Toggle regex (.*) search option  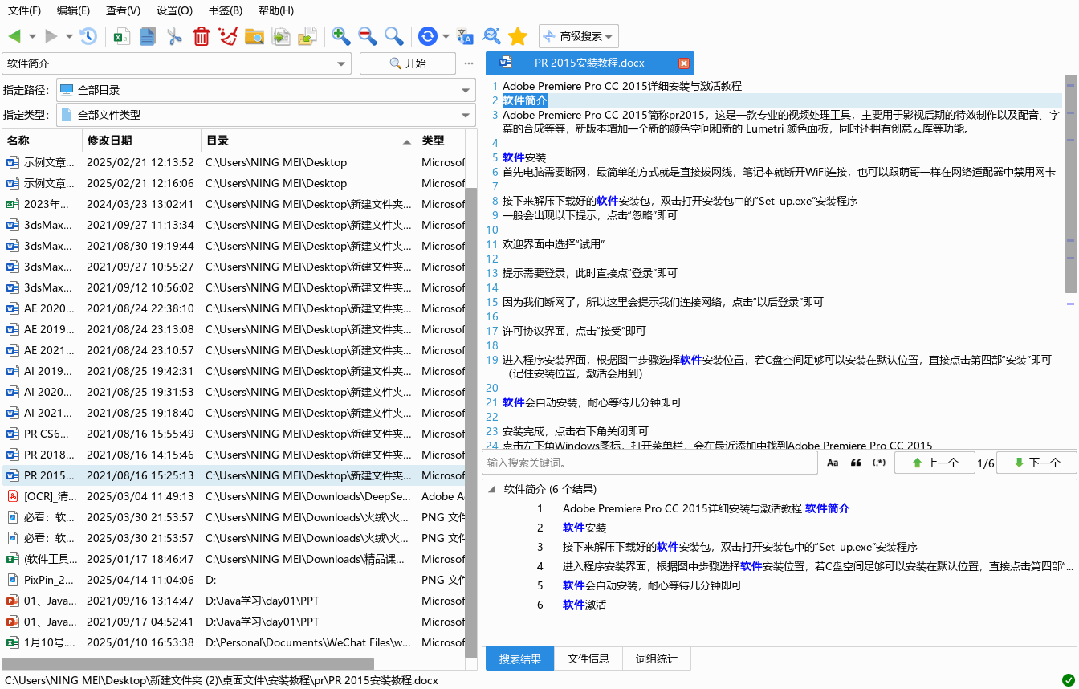pos(879,463)
